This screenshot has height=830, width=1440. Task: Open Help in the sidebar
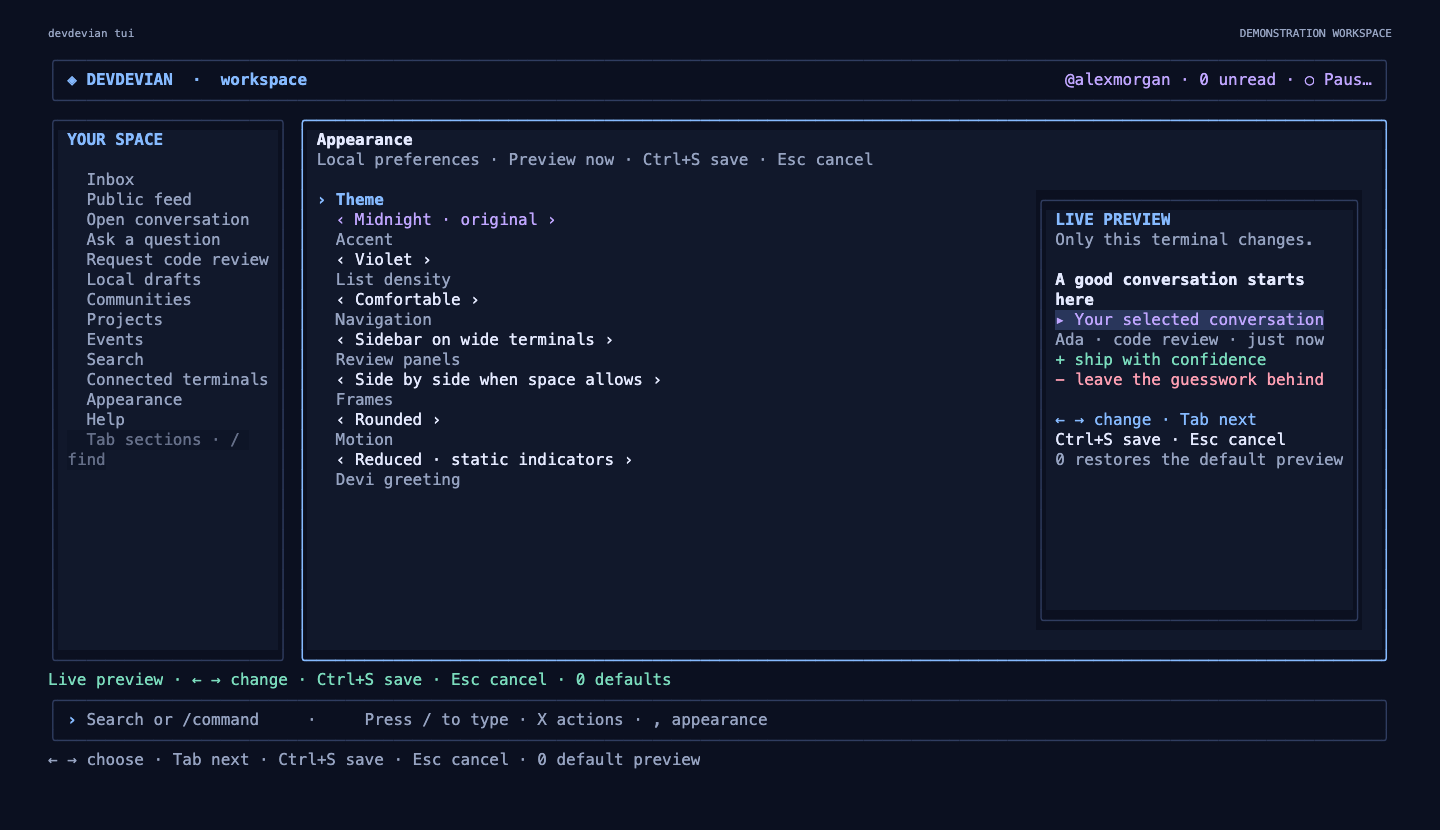pyautogui.click(x=105, y=420)
